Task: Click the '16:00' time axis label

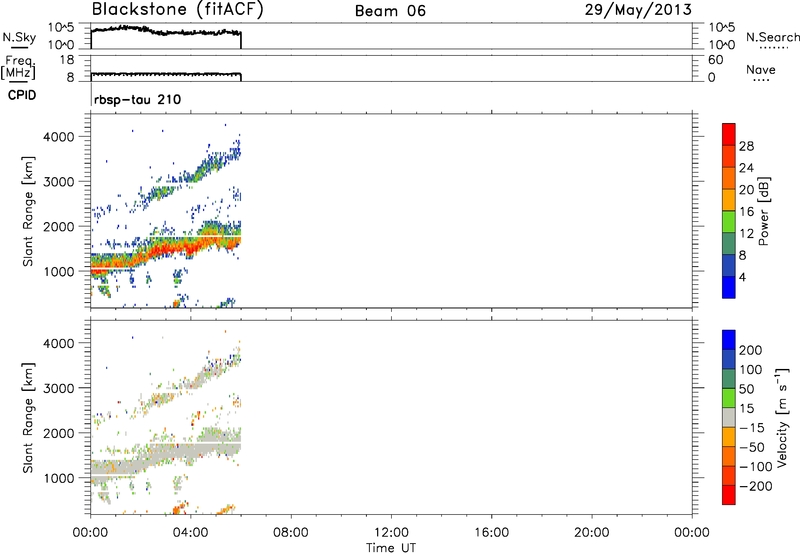Action: tap(491, 533)
